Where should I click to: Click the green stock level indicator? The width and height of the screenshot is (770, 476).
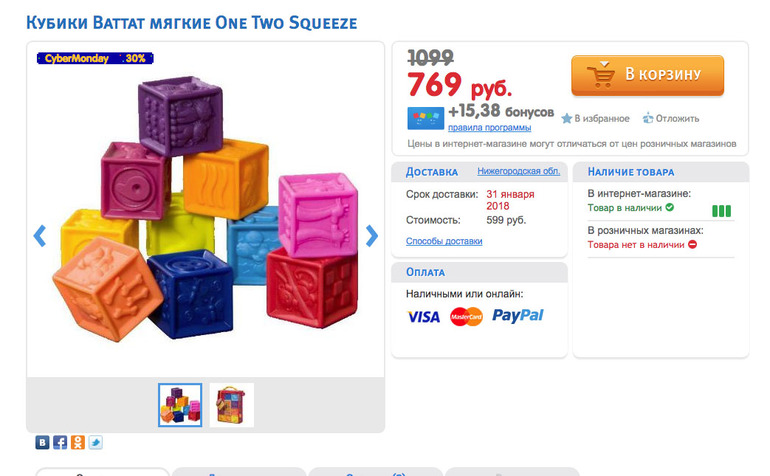tap(720, 211)
